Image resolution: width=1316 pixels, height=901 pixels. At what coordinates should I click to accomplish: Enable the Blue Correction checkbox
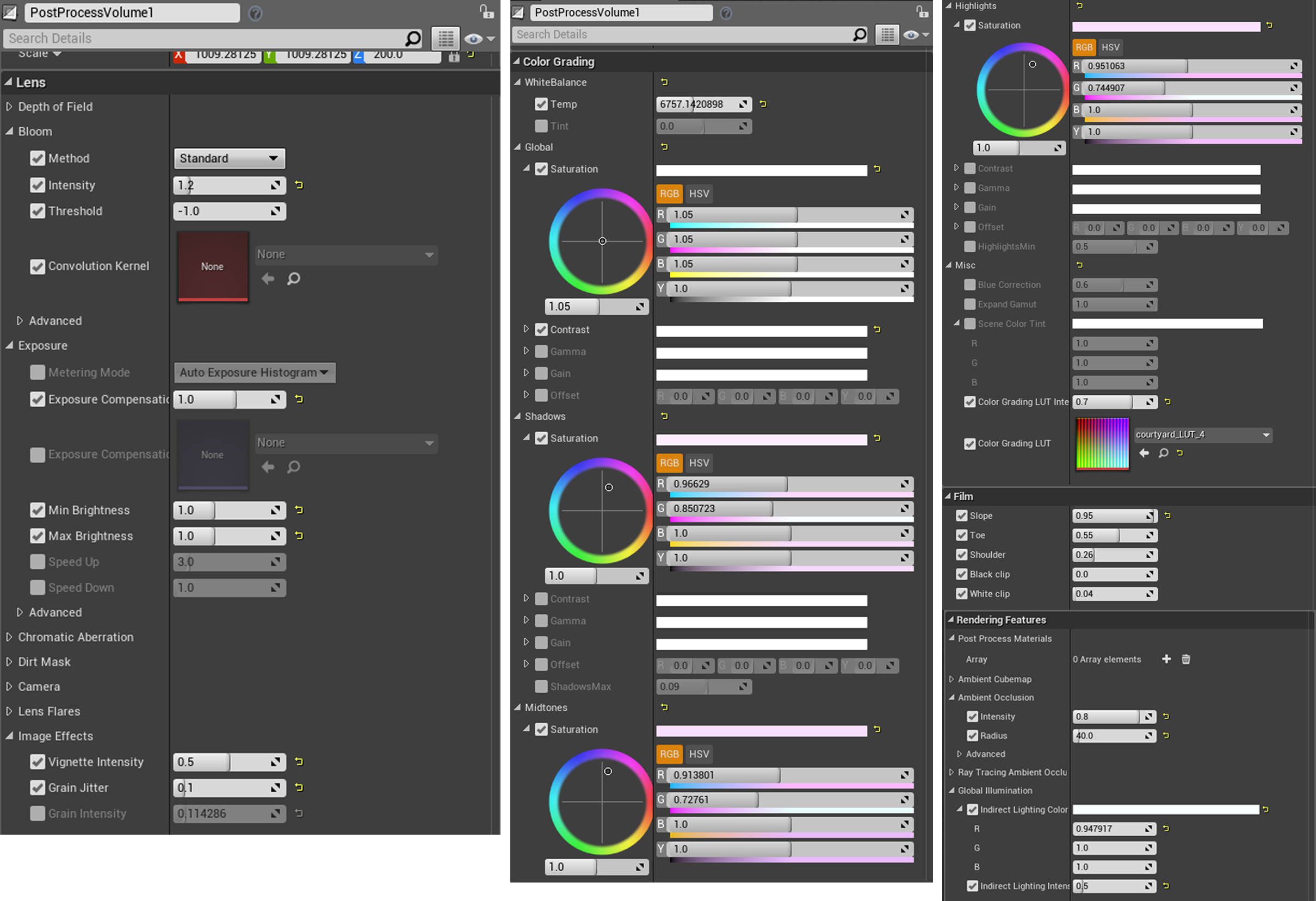coord(969,285)
